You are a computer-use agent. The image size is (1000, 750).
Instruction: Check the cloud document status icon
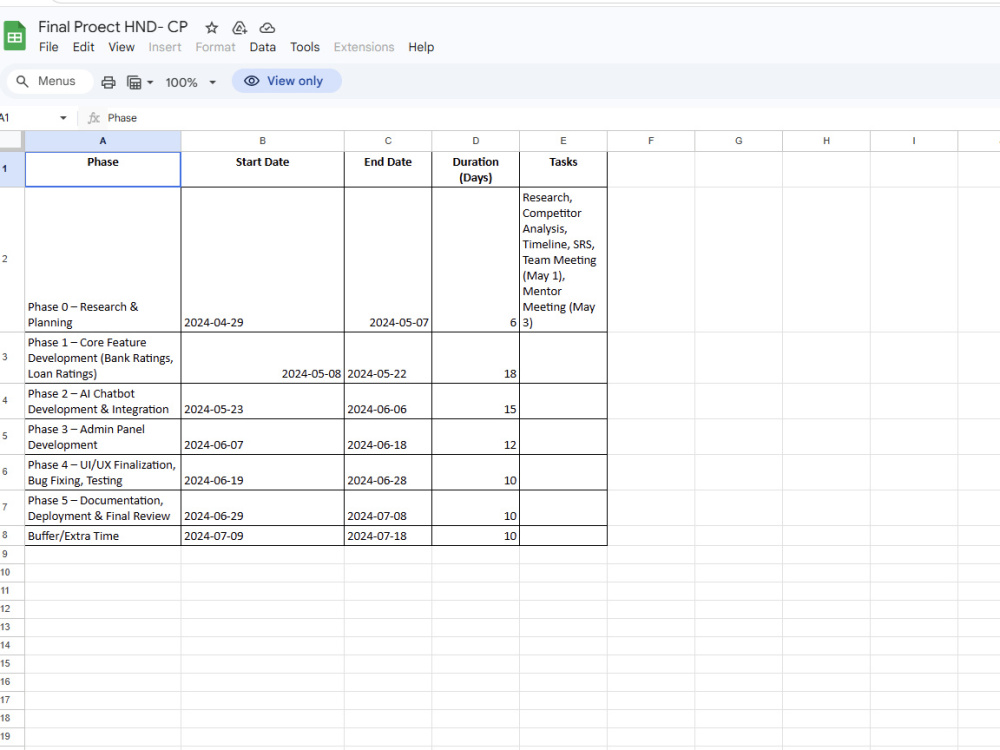[x=267, y=27]
